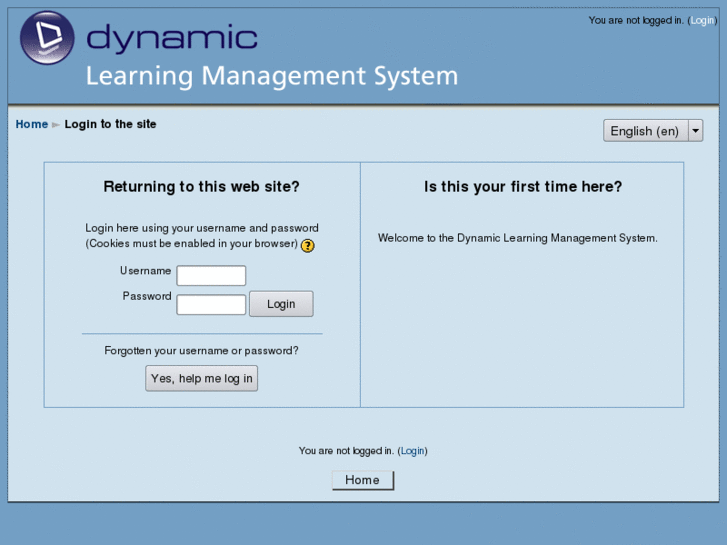Viewport: 727px width, 545px height.
Task: Click 'Cookies must be enabled in your browser' text
Action: click(191, 244)
